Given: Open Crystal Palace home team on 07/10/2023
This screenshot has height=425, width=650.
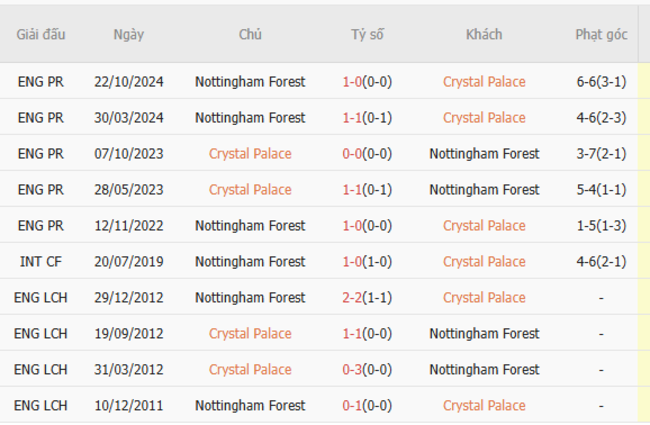Looking at the screenshot, I should point(250,154).
